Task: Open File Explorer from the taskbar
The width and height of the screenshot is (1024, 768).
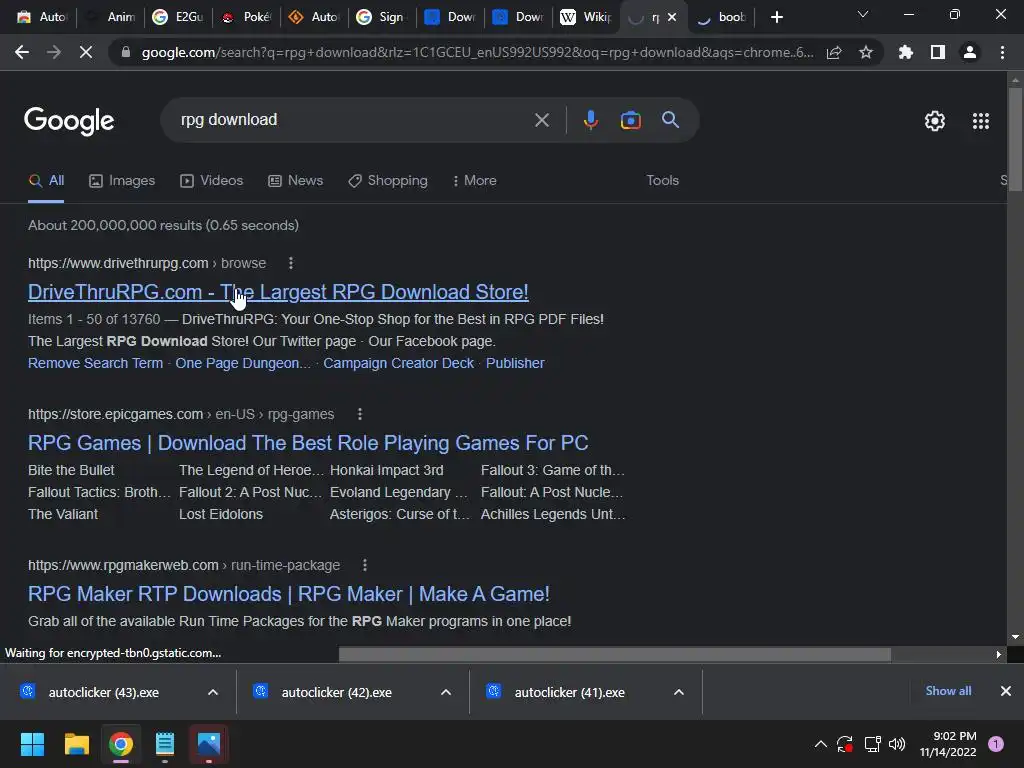Action: pyautogui.click(x=76, y=743)
